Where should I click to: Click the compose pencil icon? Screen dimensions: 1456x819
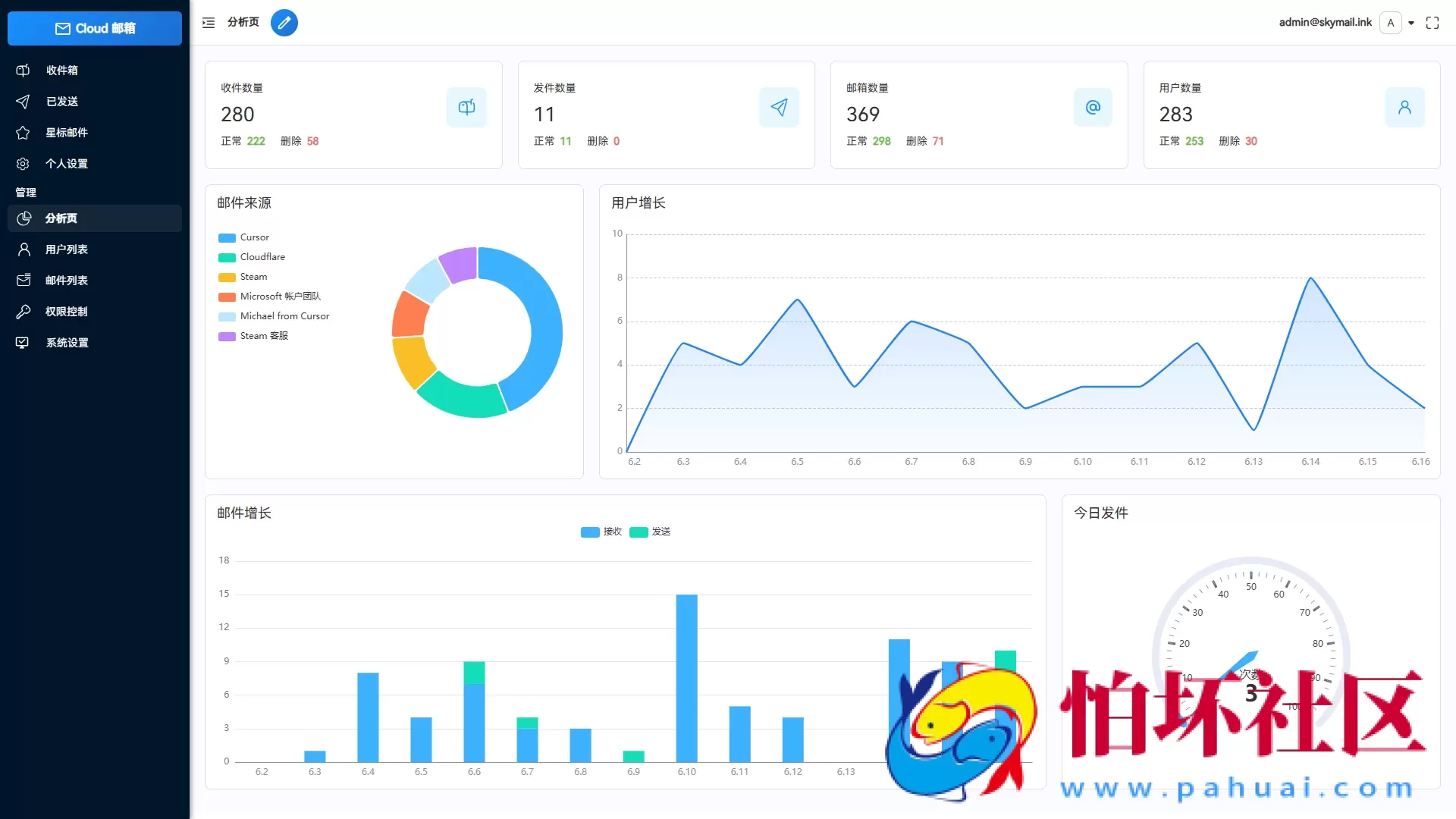coord(284,23)
